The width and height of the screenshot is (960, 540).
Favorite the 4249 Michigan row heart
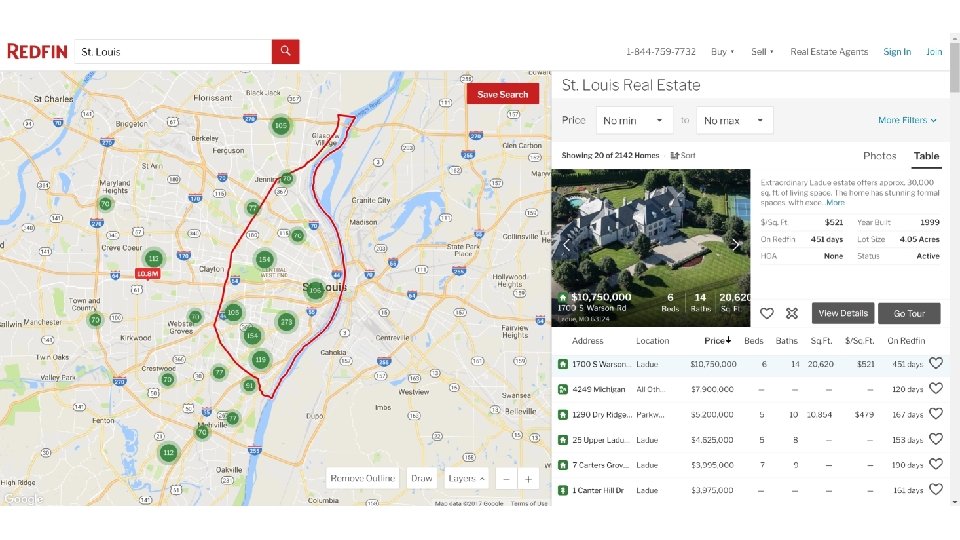936,388
